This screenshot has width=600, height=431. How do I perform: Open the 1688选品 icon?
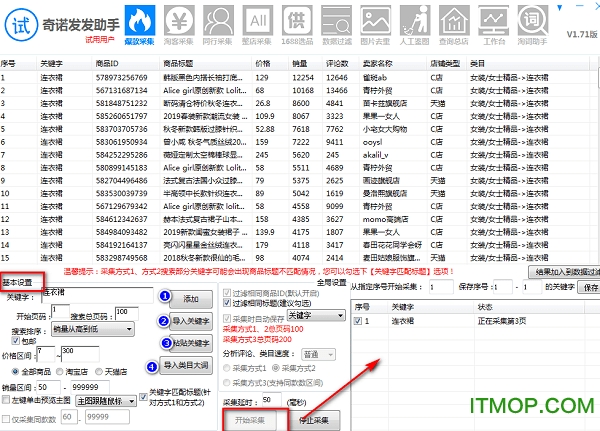click(x=297, y=24)
